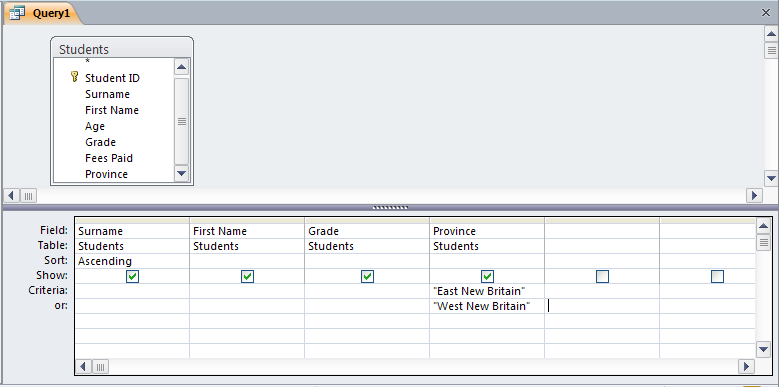Click Students field list scroll down arrow
Screen dimensions: 779x387
pos(182,173)
